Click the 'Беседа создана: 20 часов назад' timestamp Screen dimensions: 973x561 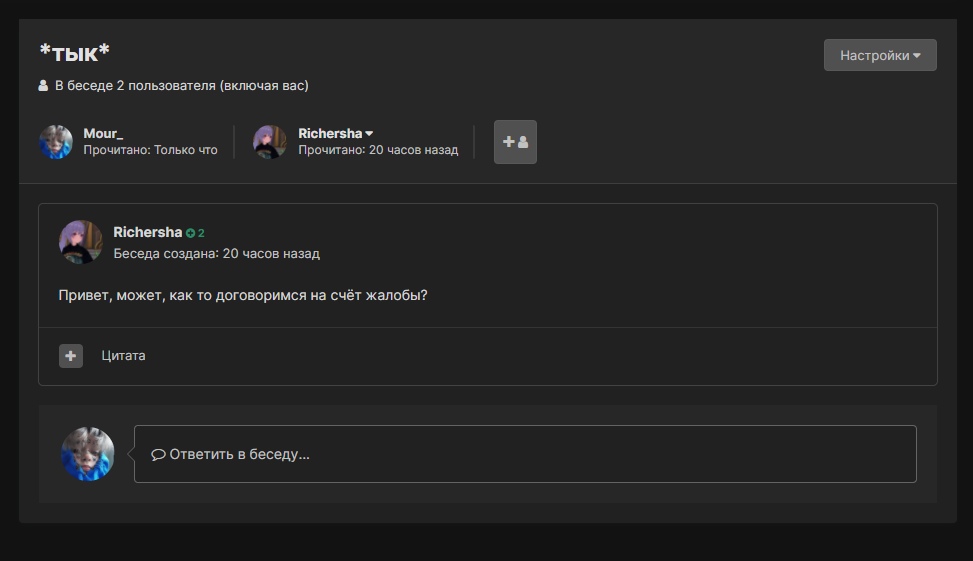[217, 254]
